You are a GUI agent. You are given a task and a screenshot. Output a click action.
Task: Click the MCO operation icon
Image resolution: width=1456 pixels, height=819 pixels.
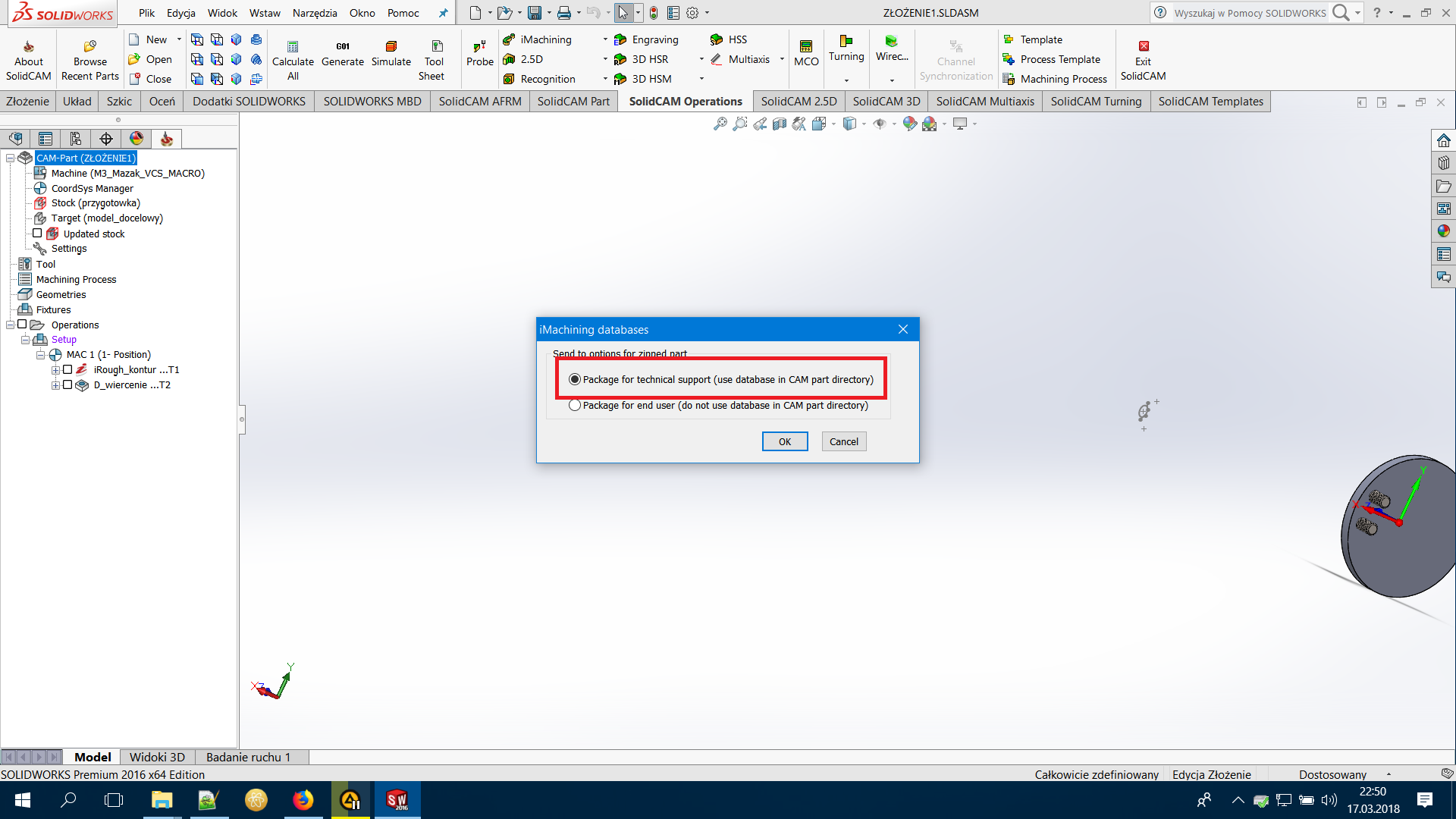tap(805, 45)
